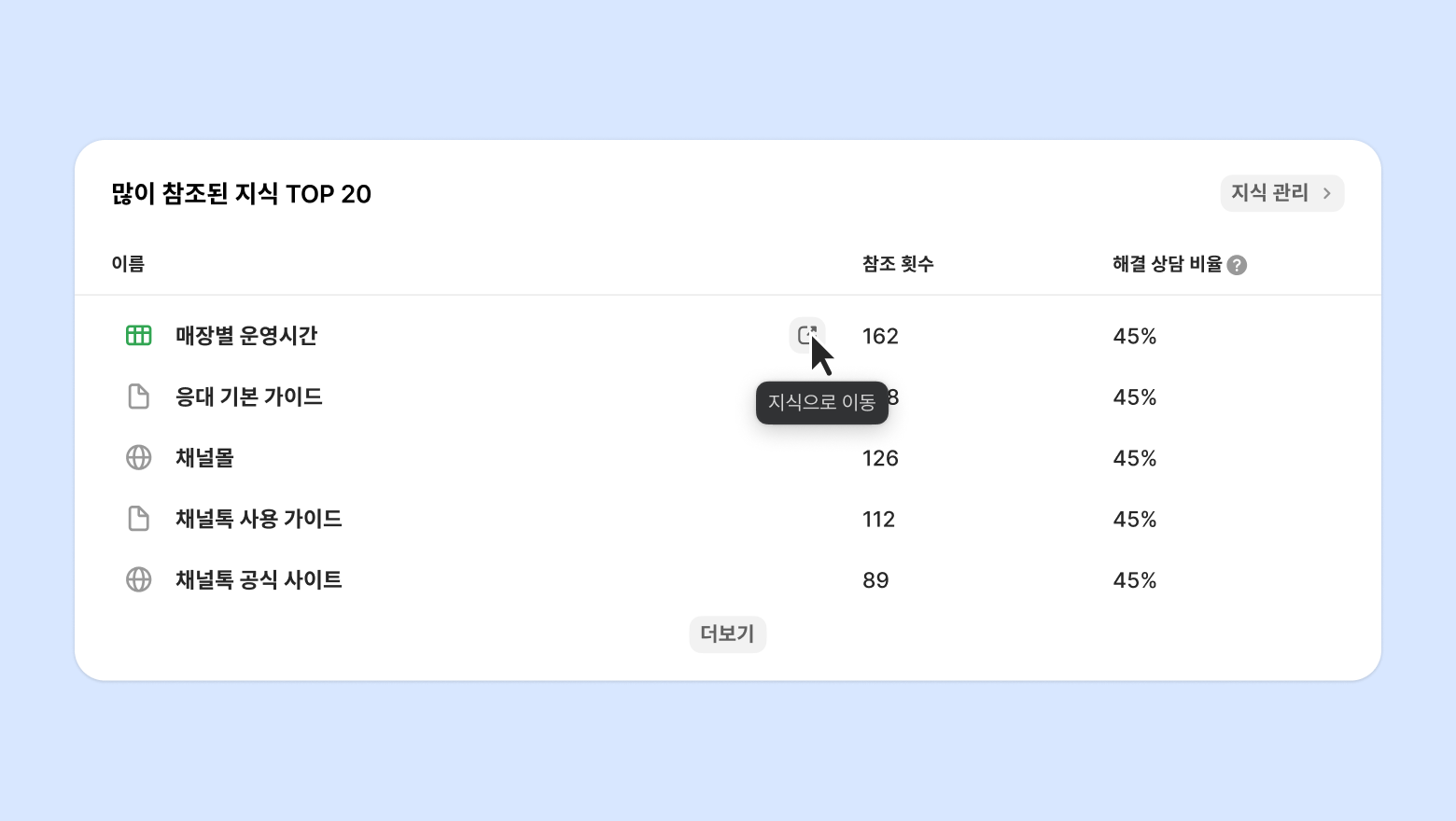The width and height of the screenshot is (1456, 821).
Task: Select the 채널톡 사용 가이드 entry
Action: pos(259,519)
